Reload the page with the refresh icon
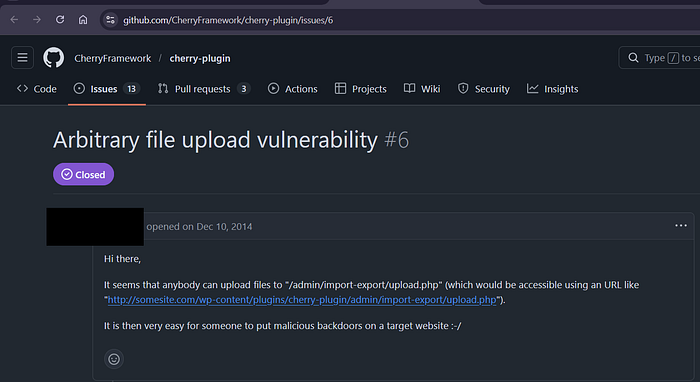The width and height of the screenshot is (700, 382). 60,20
